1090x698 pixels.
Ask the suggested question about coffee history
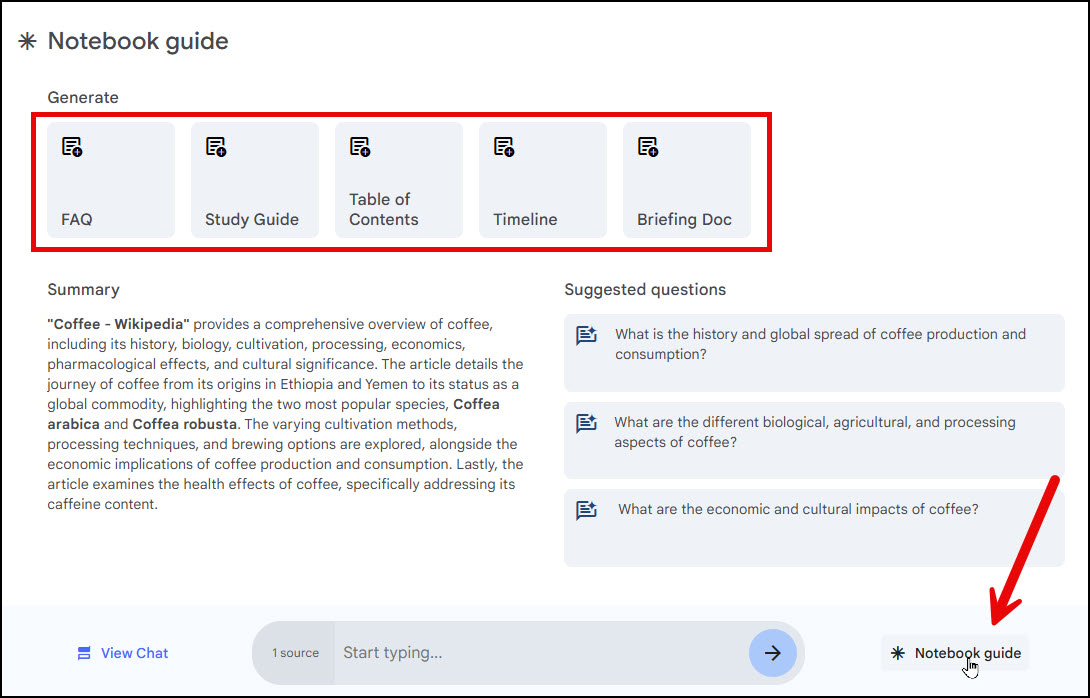tap(813, 344)
